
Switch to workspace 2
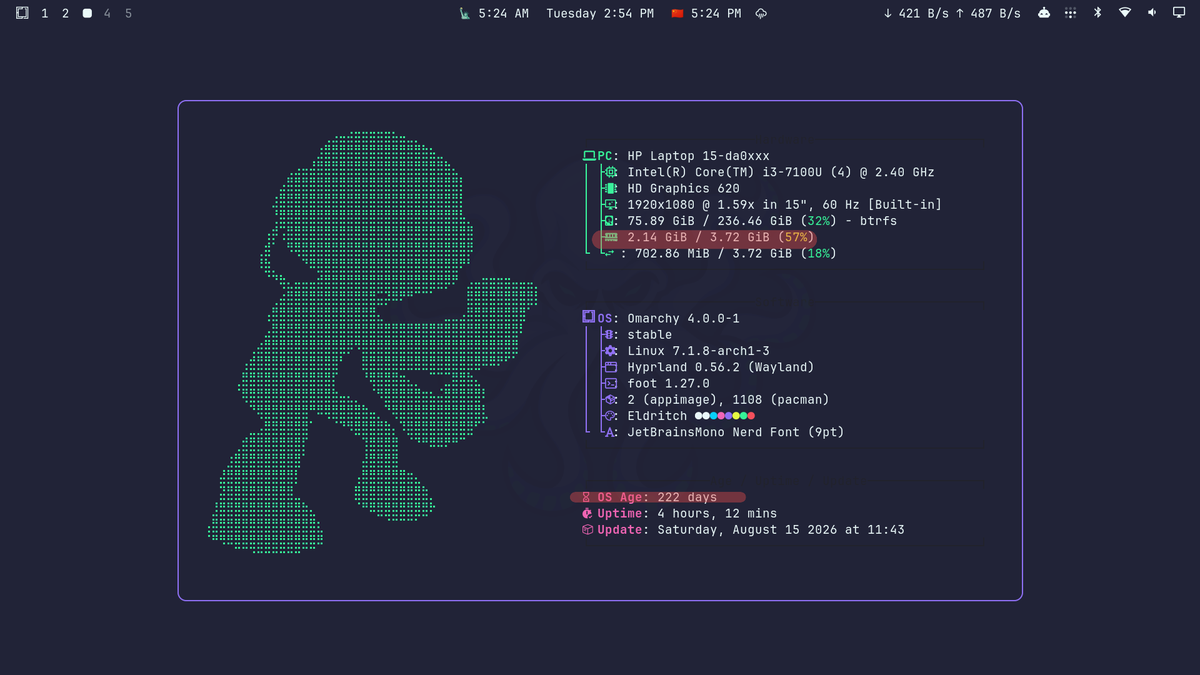coord(66,13)
